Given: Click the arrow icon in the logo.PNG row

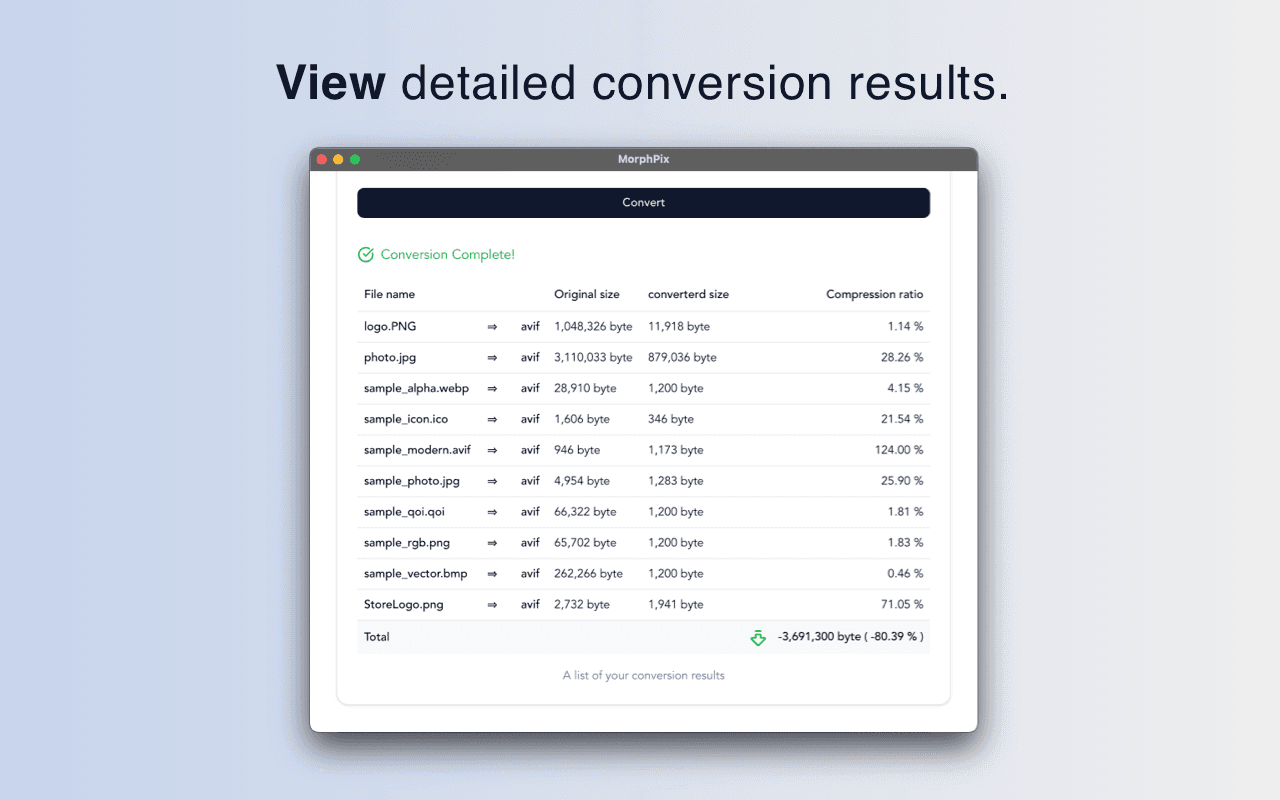Looking at the screenshot, I should pos(492,326).
